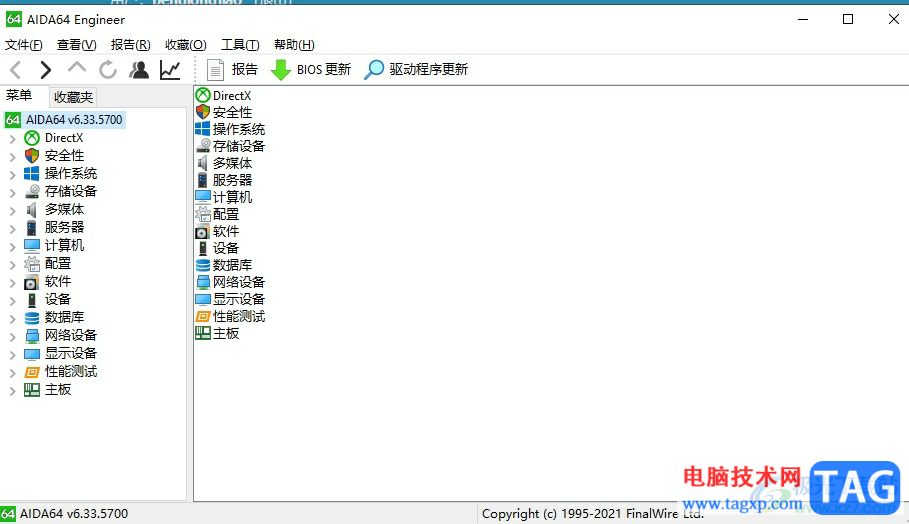Viewport: 909px width, 524px height.
Task: Open the 报告(R) menu
Action: [130, 45]
